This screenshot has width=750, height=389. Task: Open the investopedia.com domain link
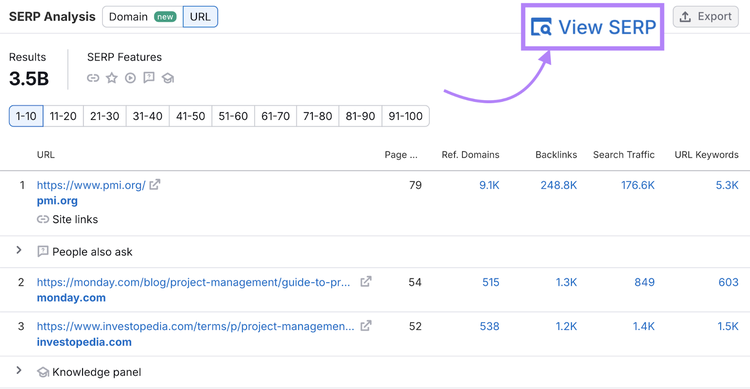point(84,342)
